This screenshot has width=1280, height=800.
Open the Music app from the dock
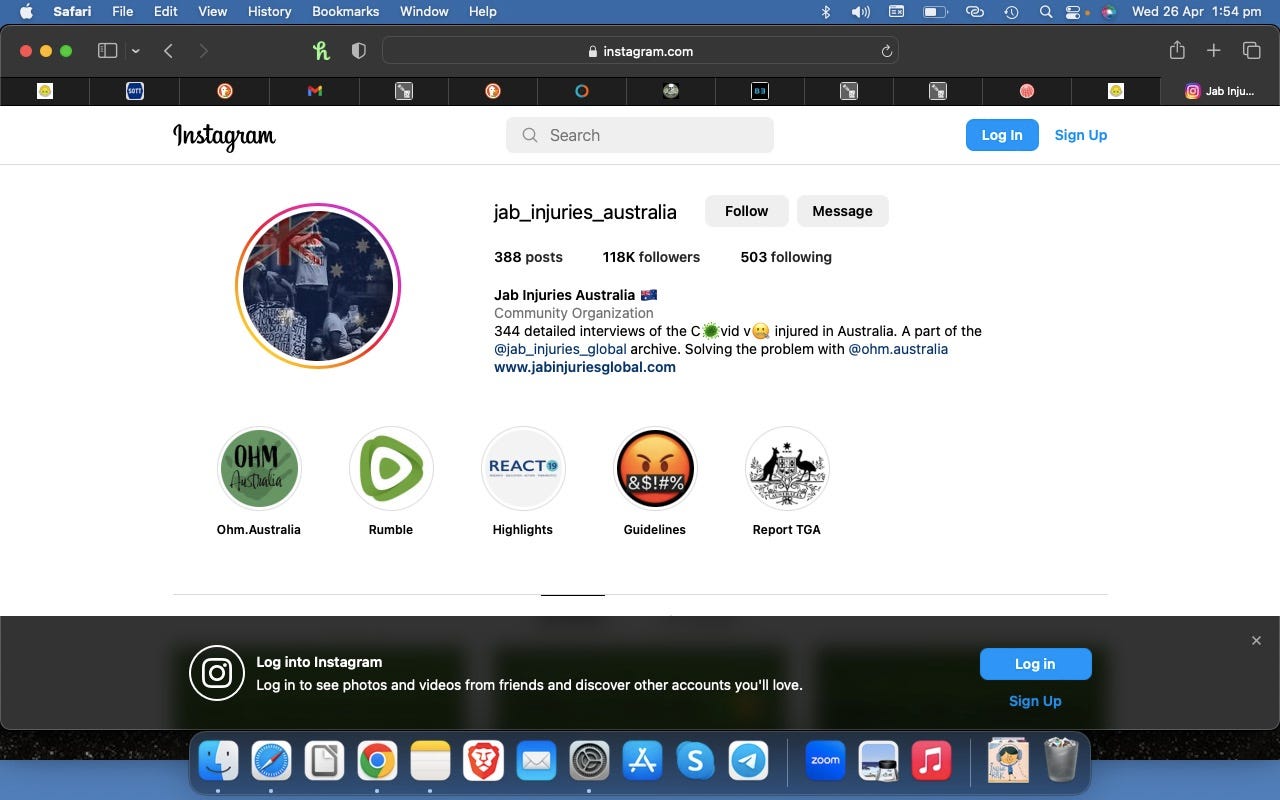[931, 762]
